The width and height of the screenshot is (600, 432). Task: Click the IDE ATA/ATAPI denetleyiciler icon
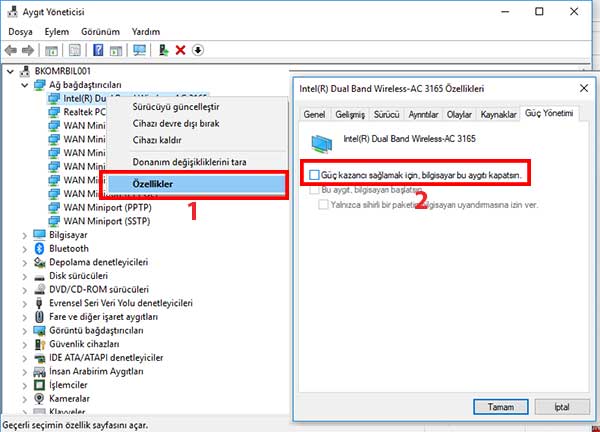40,358
